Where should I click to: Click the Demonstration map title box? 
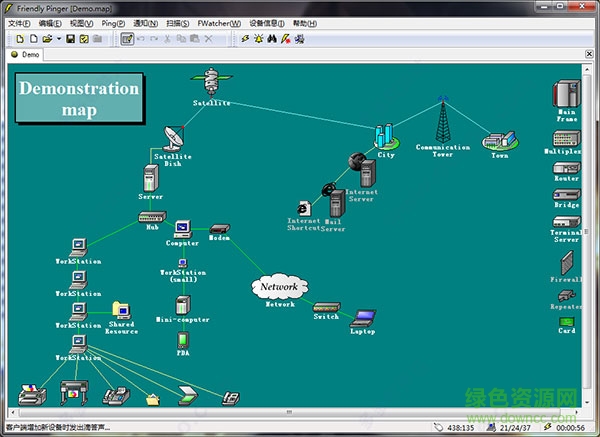click(x=78, y=97)
